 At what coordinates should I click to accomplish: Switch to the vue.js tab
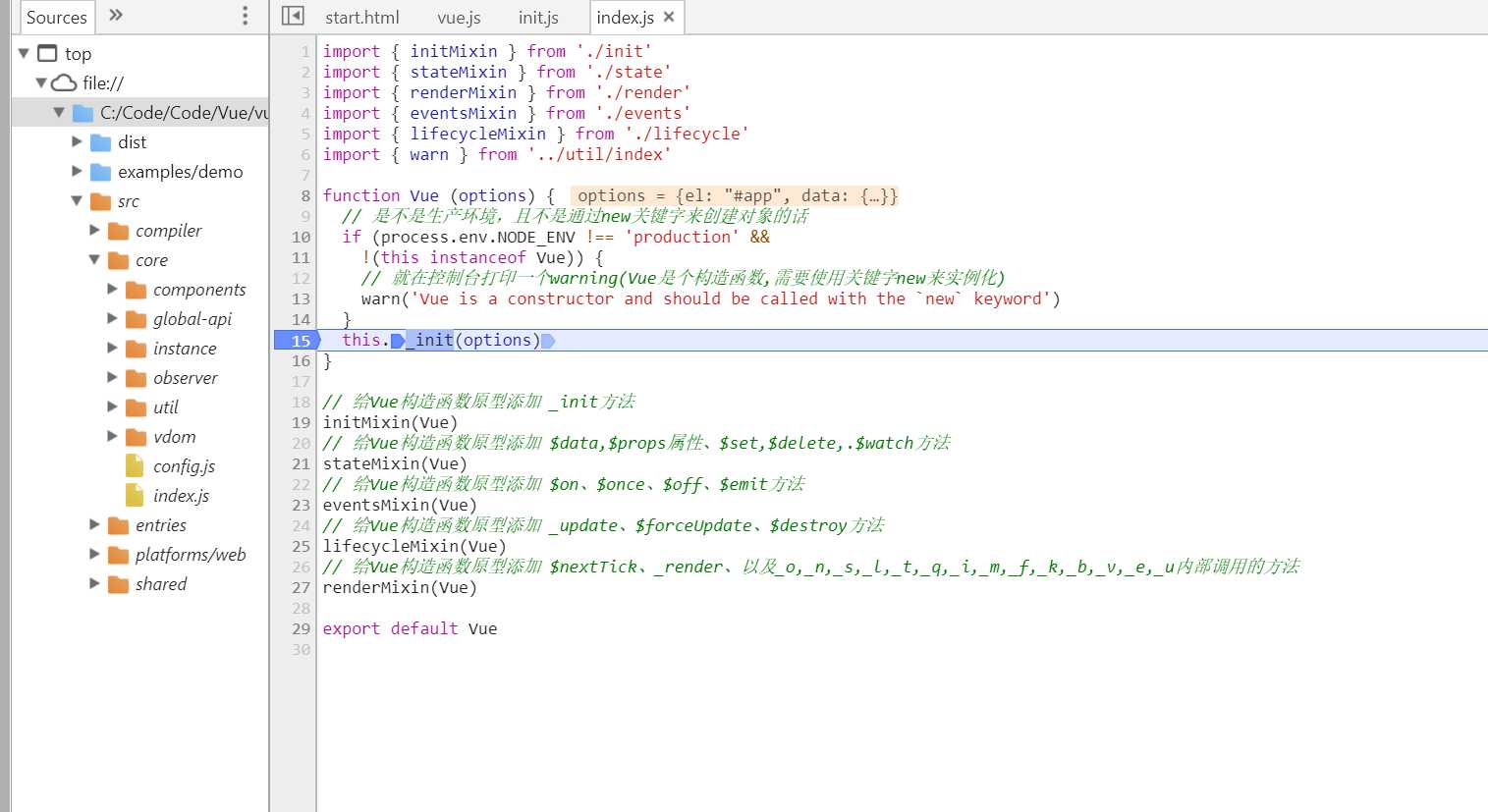click(x=459, y=18)
